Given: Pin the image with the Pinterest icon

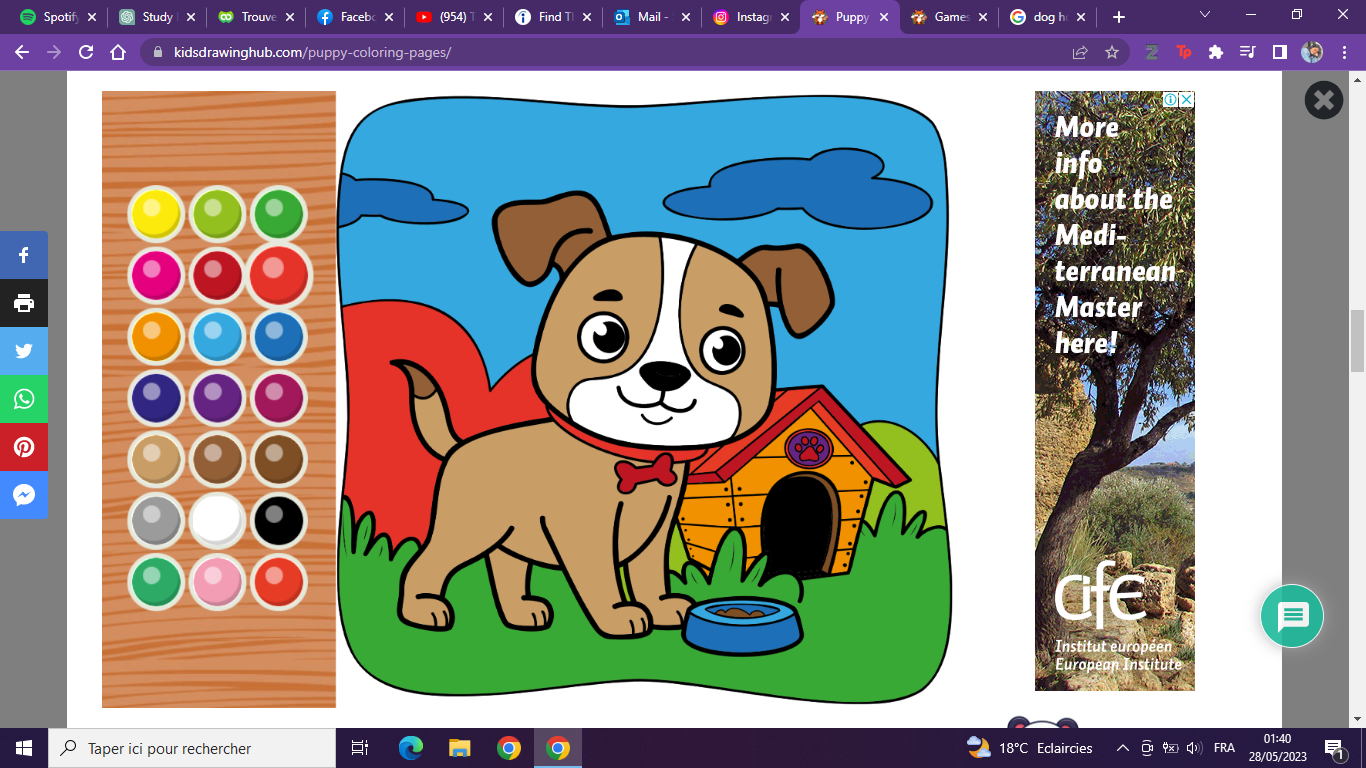Looking at the screenshot, I should tap(24, 447).
